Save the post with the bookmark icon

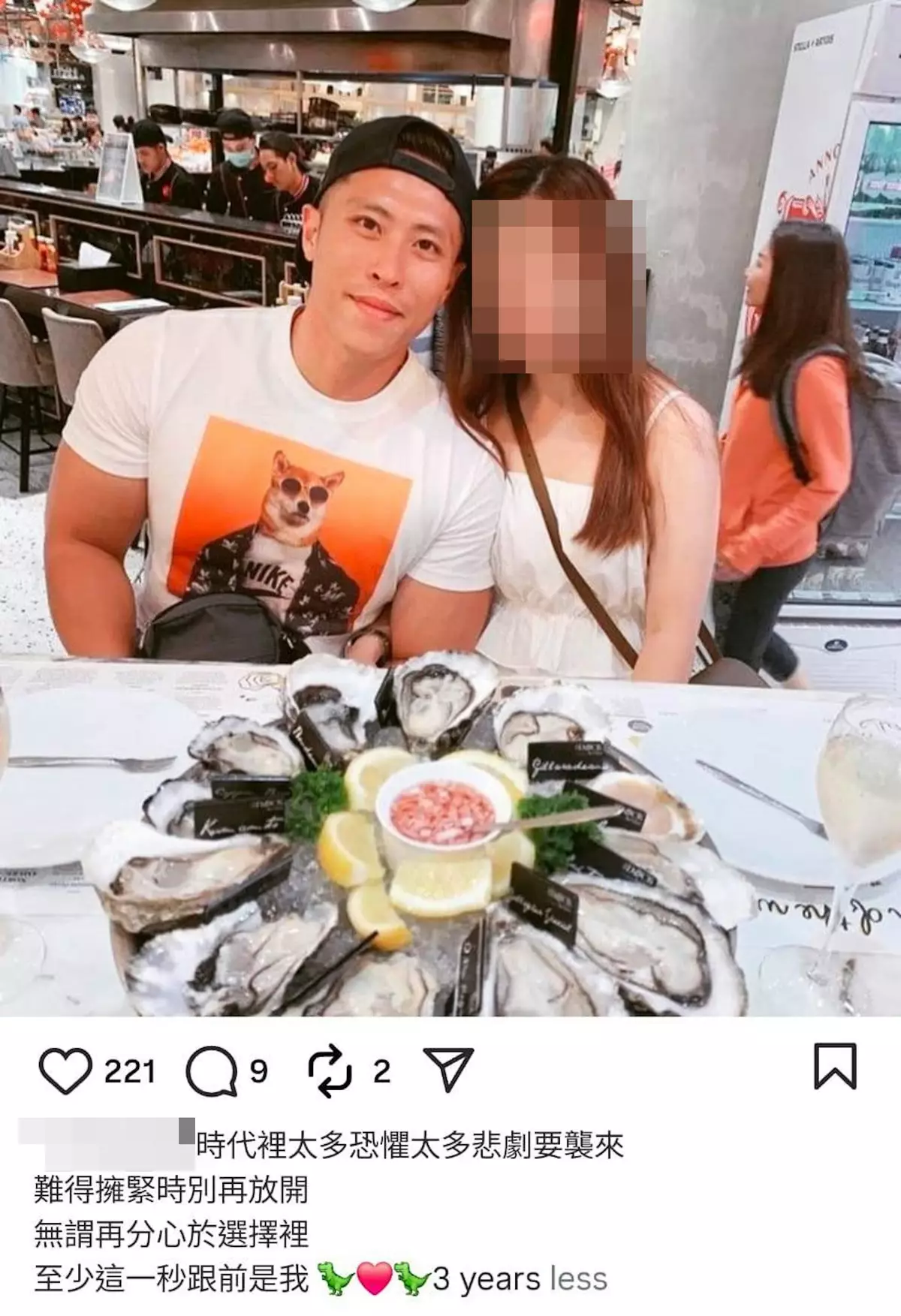tap(835, 1065)
